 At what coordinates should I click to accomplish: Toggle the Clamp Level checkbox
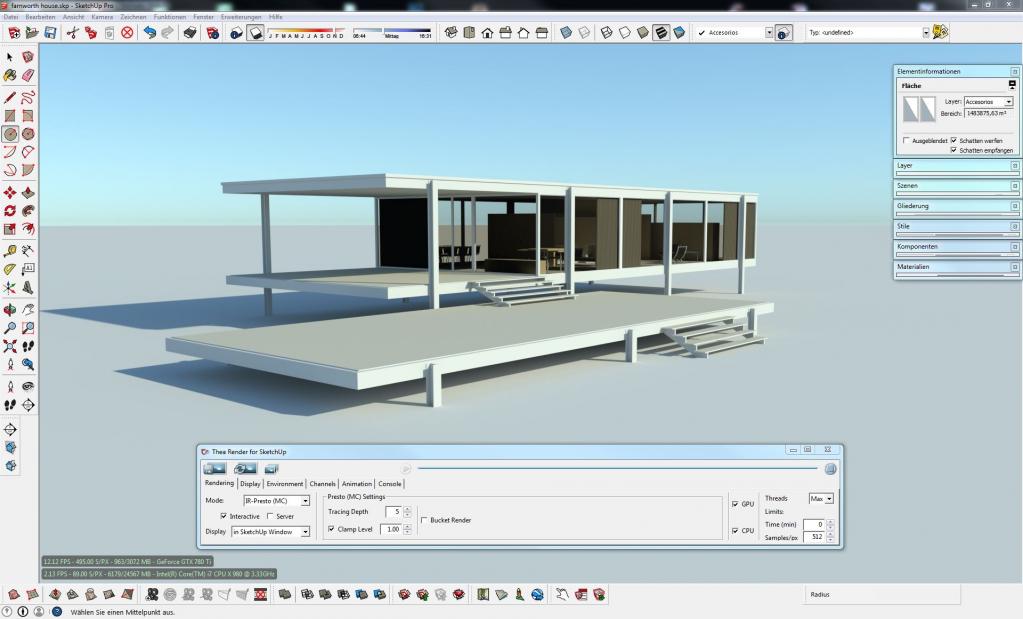(x=331, y=529)
